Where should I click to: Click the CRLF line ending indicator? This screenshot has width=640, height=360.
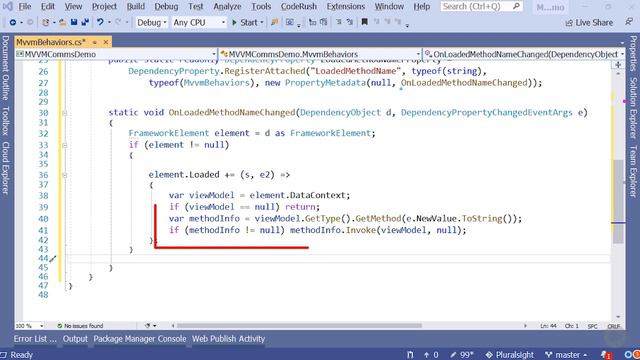pos(613,326)
